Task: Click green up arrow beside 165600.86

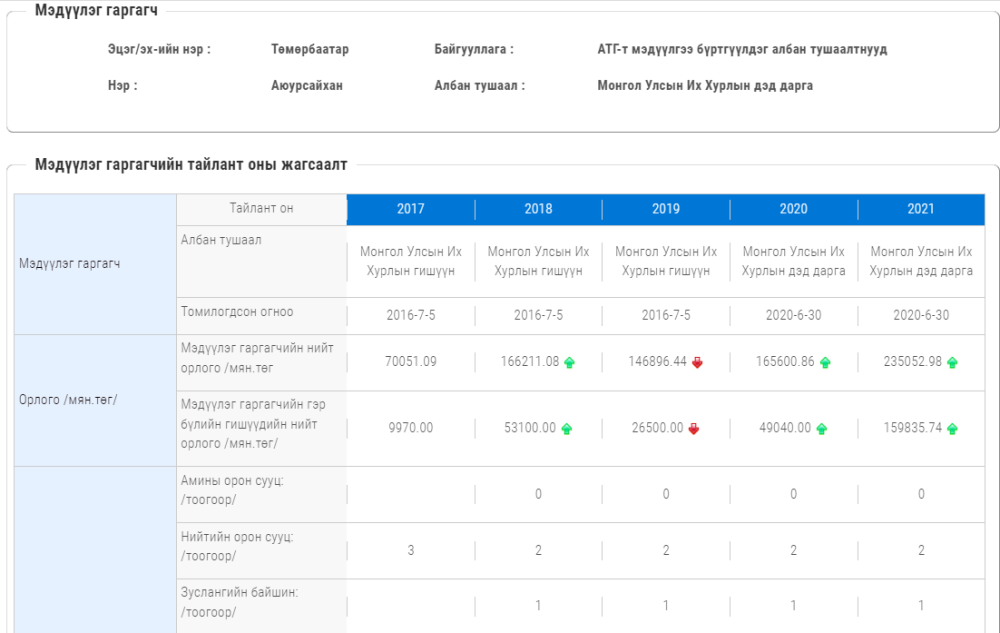Action: point(825,363)
